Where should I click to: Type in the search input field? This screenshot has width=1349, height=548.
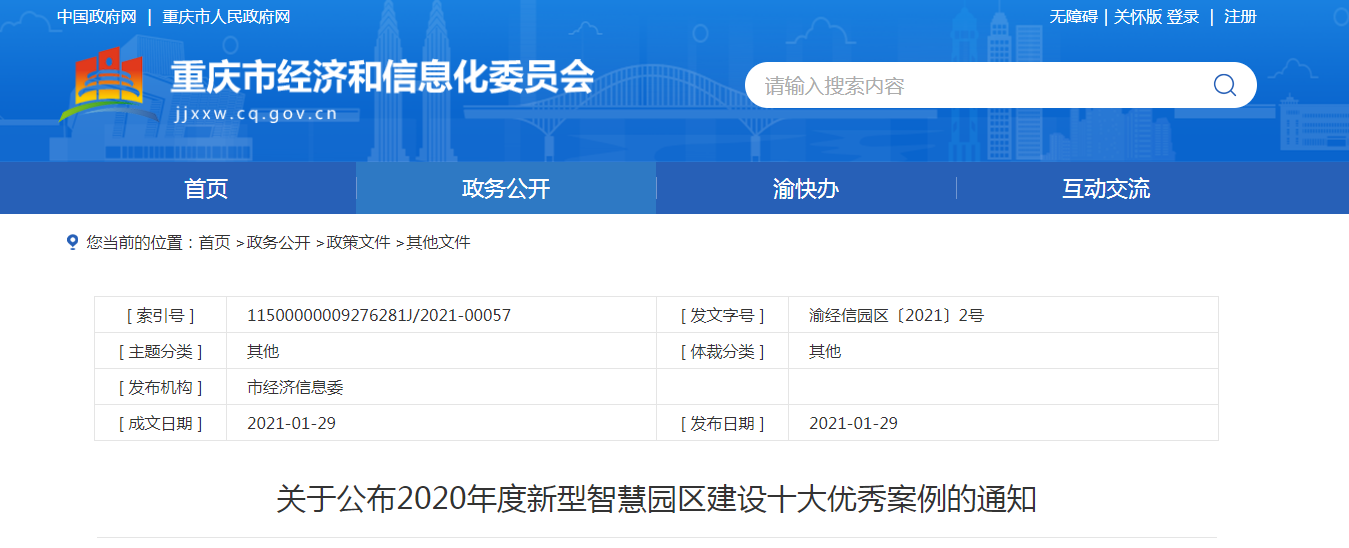pyautogui.click(x=970, y=86)
